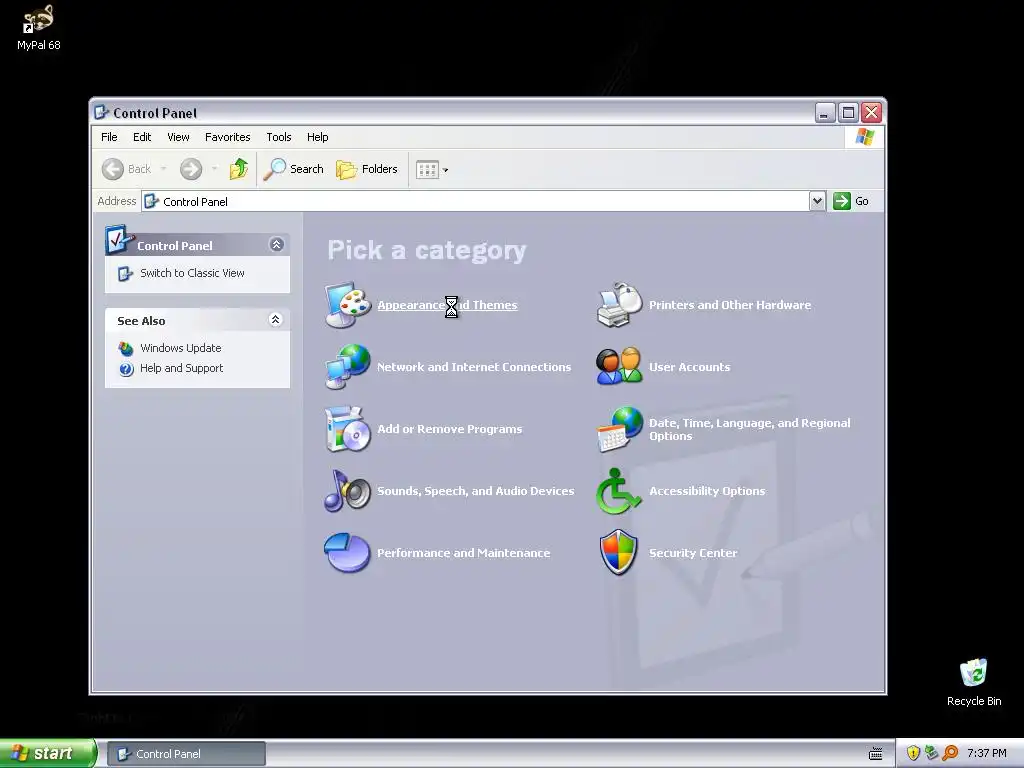Open the Views dropdown arrow
1024x768 pixels.
pyautogui.click(x=445, y=170)
